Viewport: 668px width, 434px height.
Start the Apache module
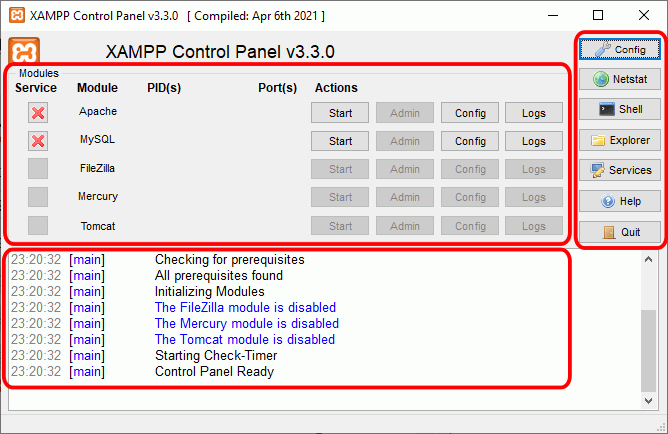pos(340,113)
